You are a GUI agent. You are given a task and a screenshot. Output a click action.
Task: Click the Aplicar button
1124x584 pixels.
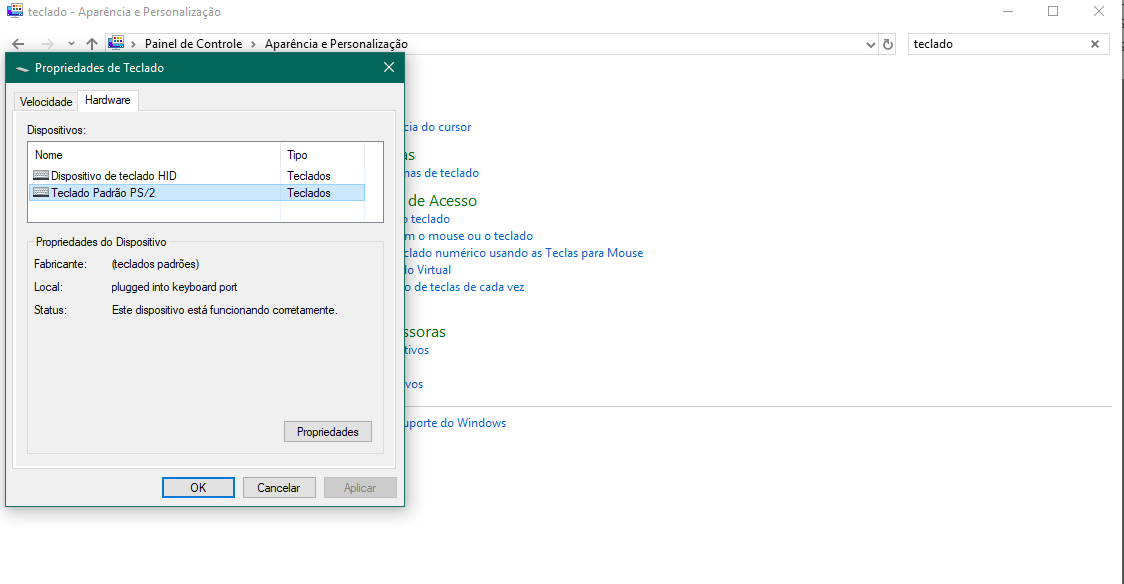360,488
